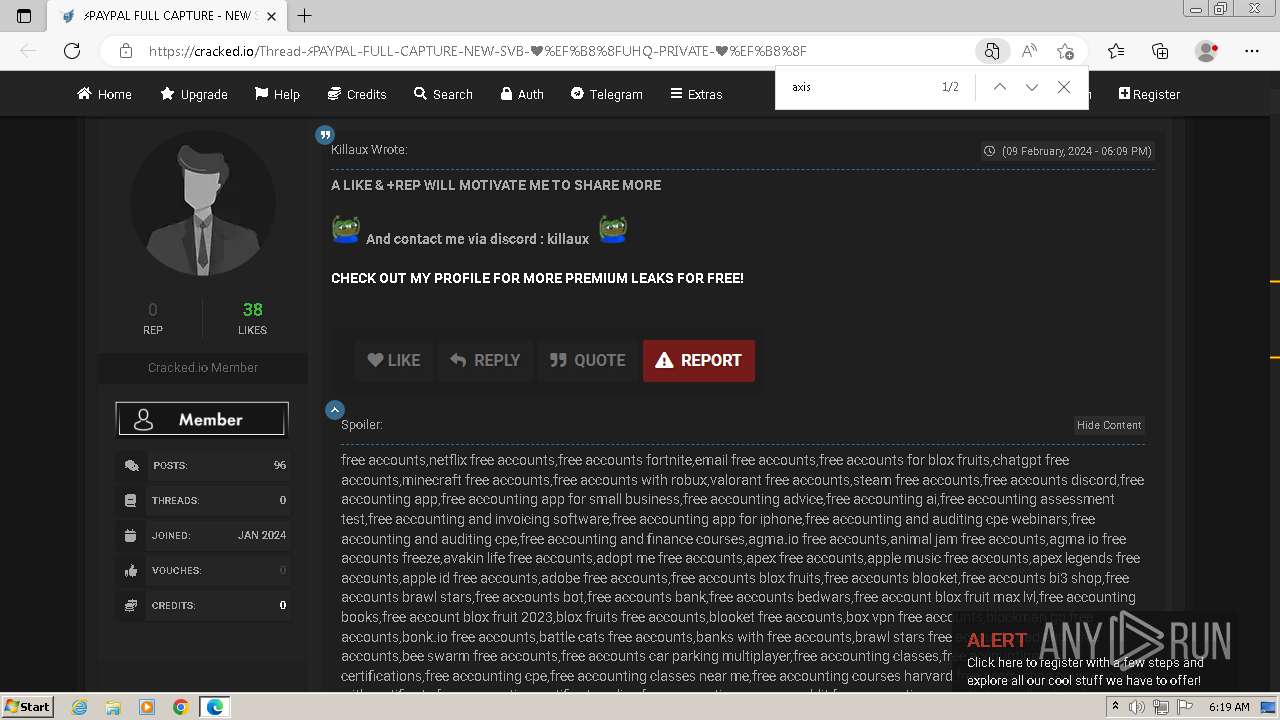This screenshot has height=720, width=1280.
Task: Jump to the previous find result
Action: tap(999, 87)
